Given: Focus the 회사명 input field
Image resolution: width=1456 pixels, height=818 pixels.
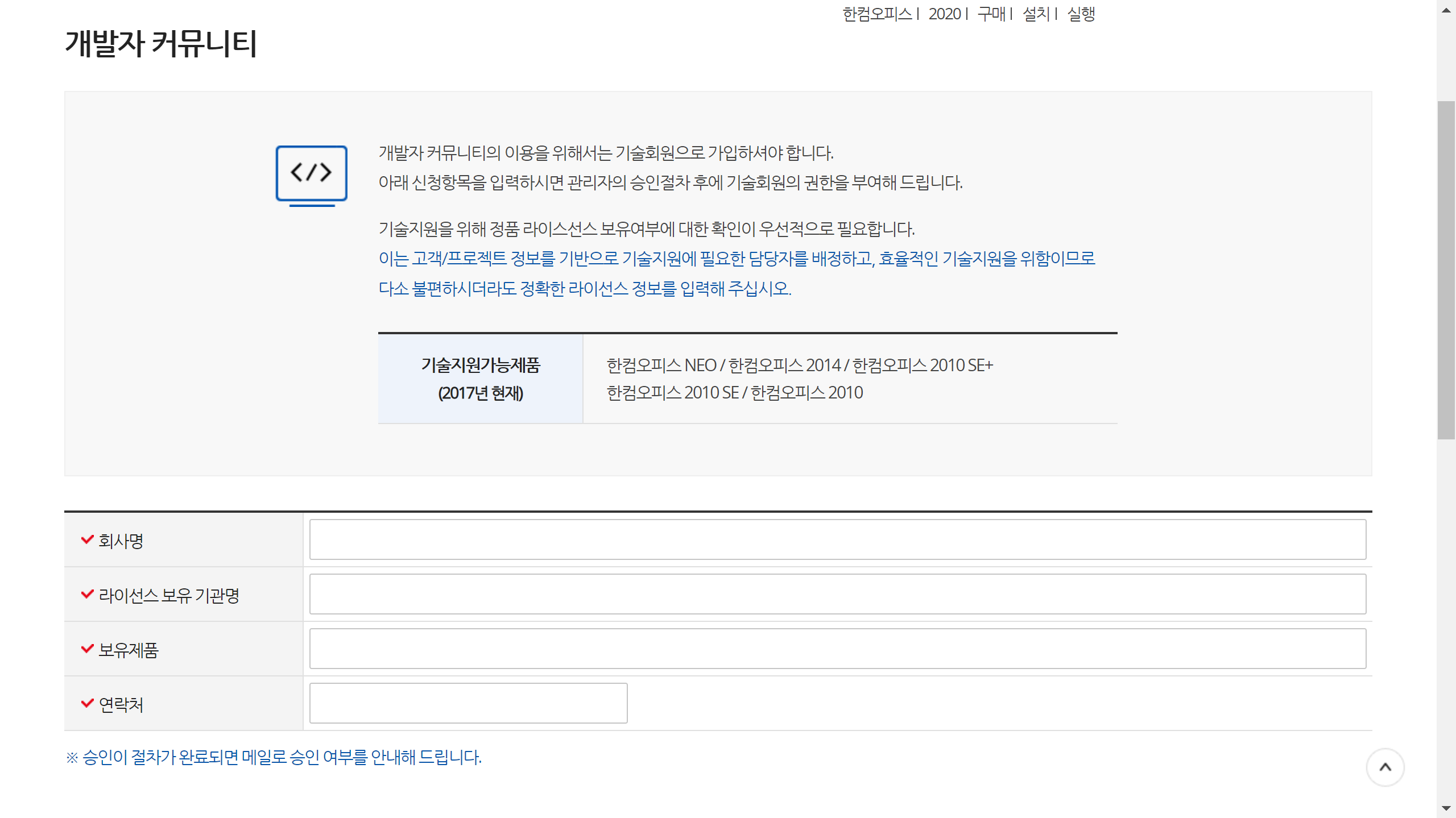Looking at the screenshot, I should pyautogui.click(x=837, y=539).
